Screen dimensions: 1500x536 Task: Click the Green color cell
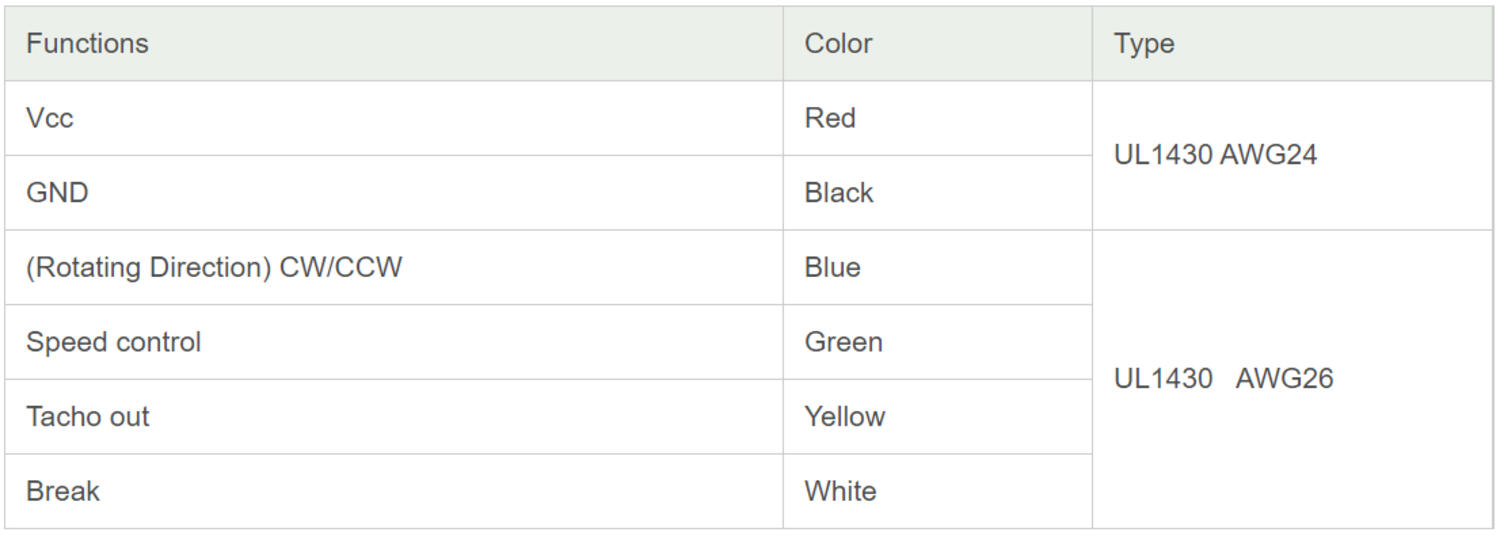tap(843, 342)
